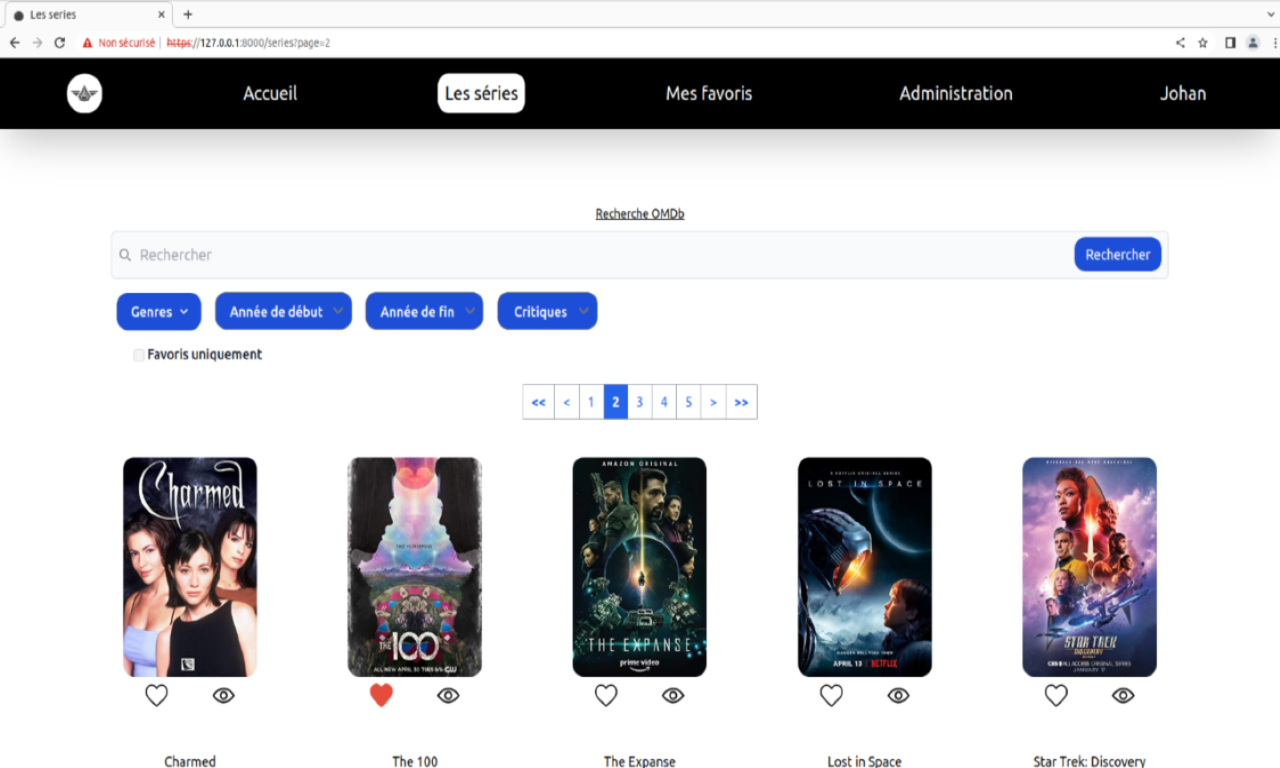
Task: Toggle the browser side panel icon
Action: click(1230, 43)
